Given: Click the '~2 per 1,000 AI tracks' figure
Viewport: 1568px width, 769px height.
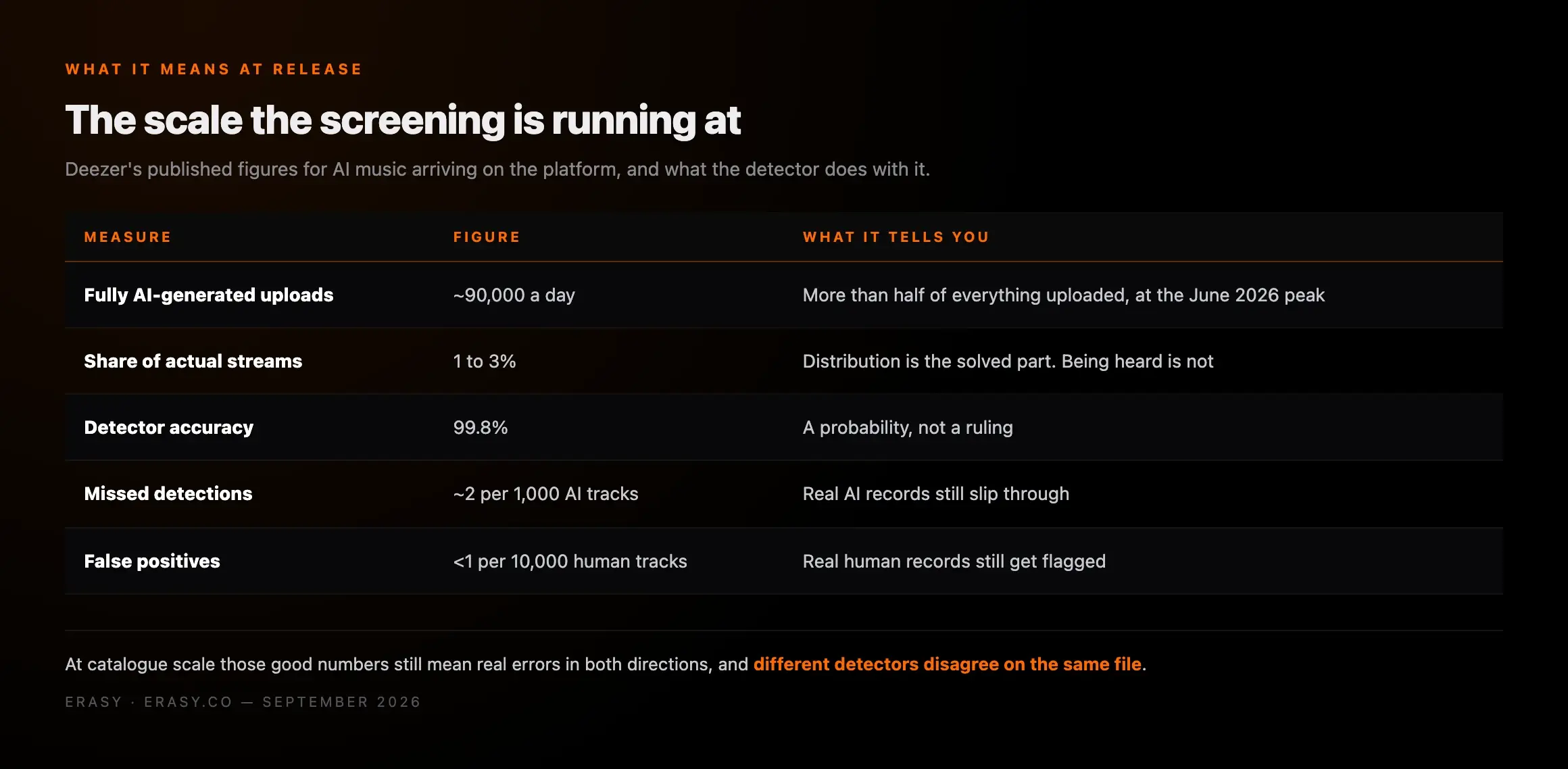Looking at the screenshot, I should pyautogui.click(x=545, y=494).
